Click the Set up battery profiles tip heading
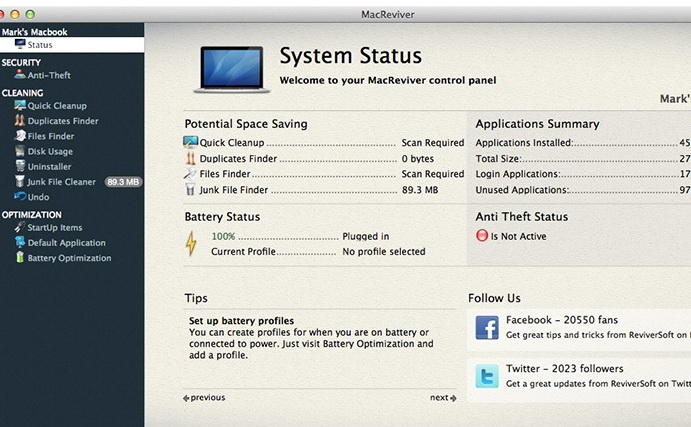The height and width of the screenshot is (427, 691). point(241,321)
